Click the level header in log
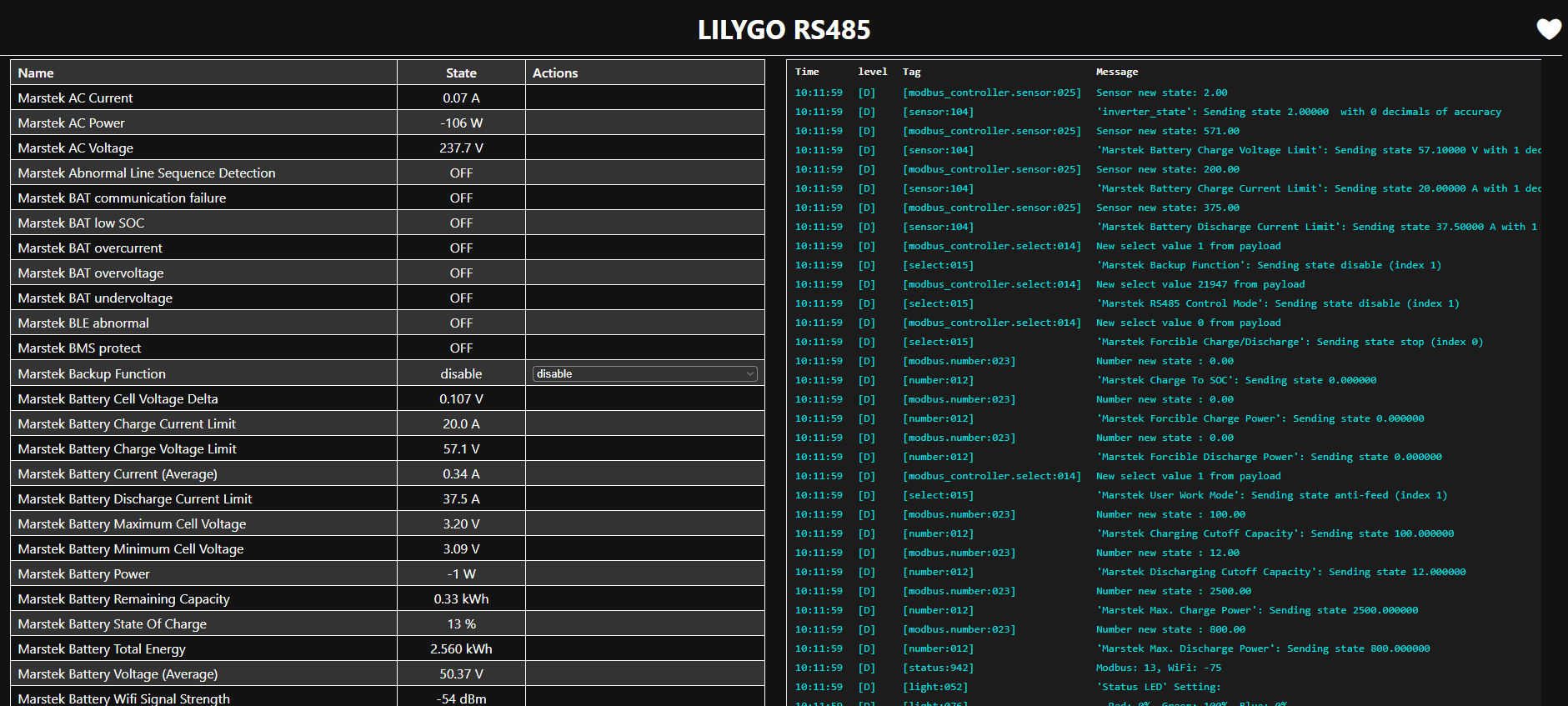The width and height of the screenshot is (1568, 706). tap(873, 72)
